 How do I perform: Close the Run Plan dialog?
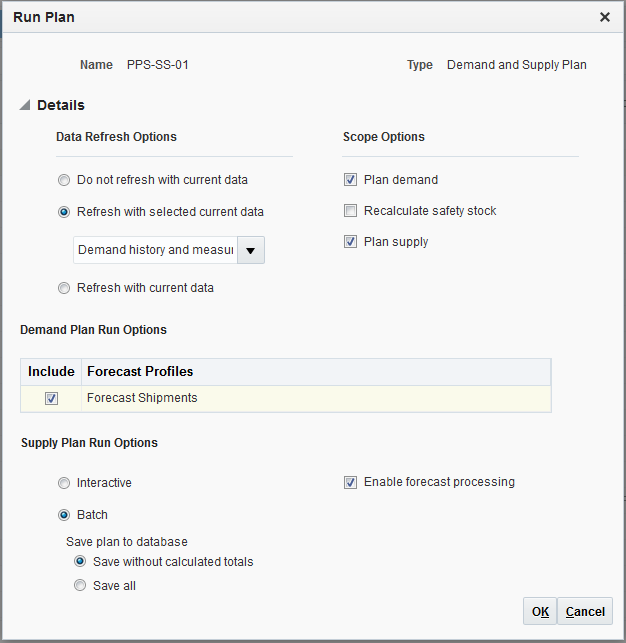(x=605, y=17)
